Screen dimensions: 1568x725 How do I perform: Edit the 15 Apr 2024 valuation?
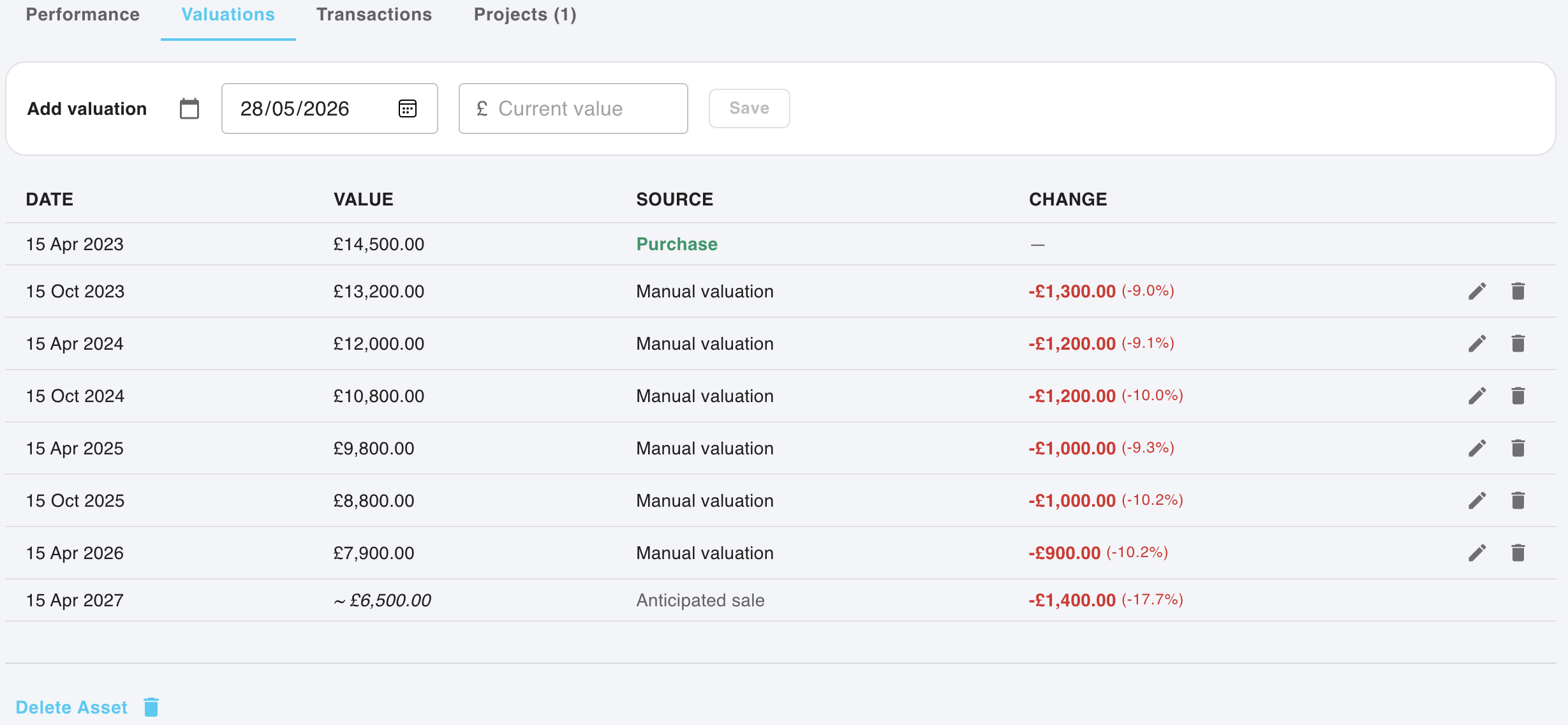[1477, 344]
